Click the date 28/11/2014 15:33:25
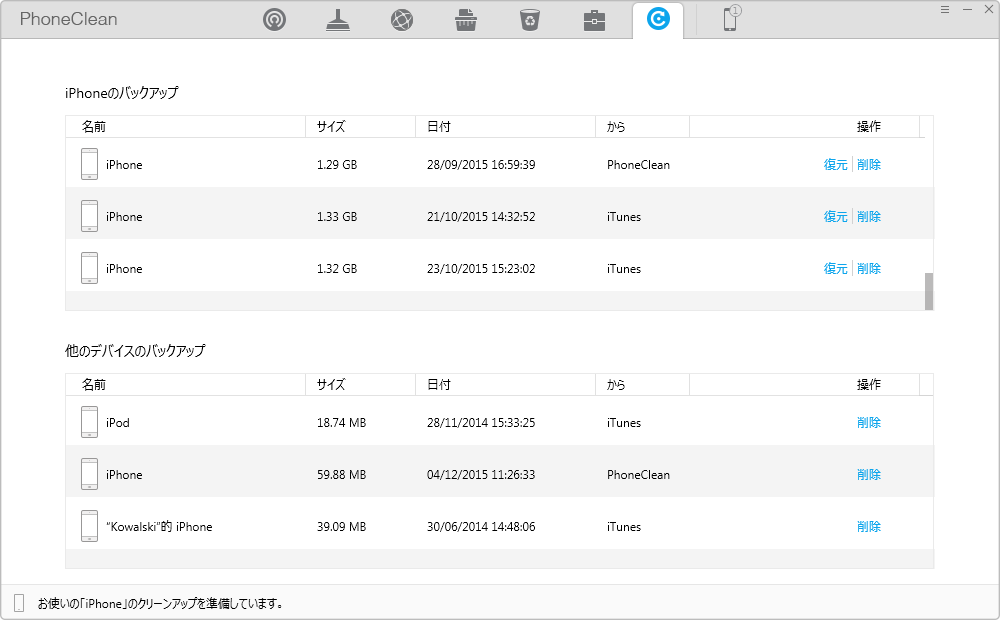This screenshot has height=620, width=1000. [x=481, y=423]
